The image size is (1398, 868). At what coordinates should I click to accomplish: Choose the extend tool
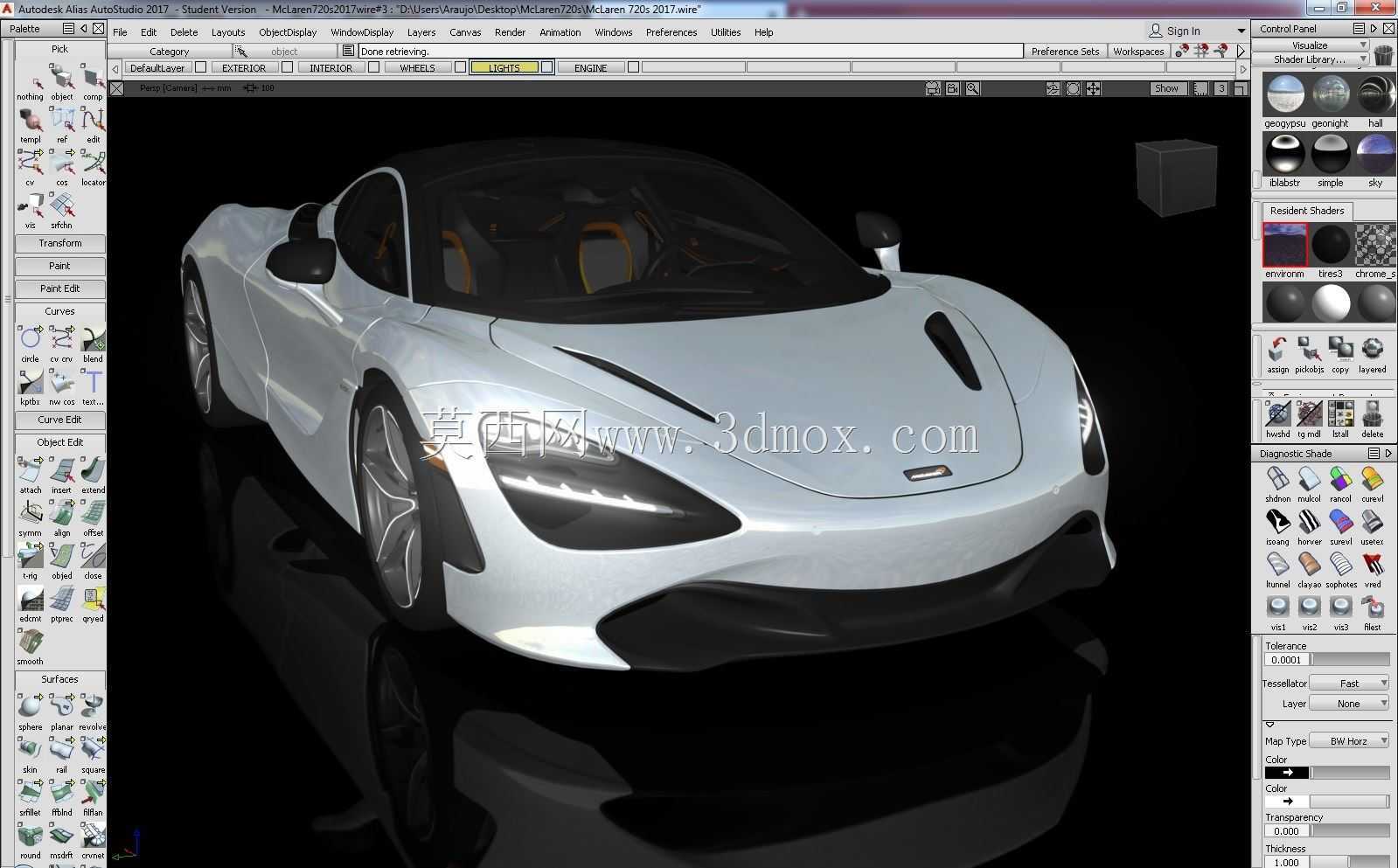pyautogui.click(x=93, y=476)
